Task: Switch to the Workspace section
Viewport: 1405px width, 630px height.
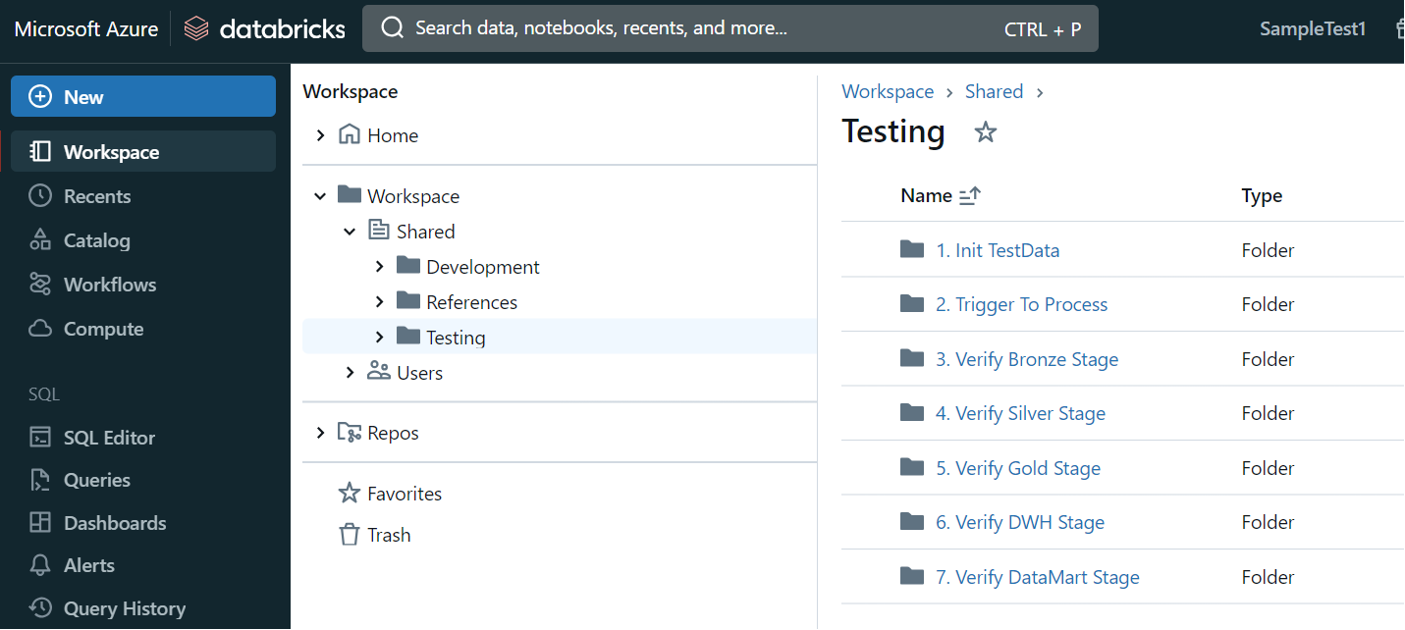Action: [113, 152]
